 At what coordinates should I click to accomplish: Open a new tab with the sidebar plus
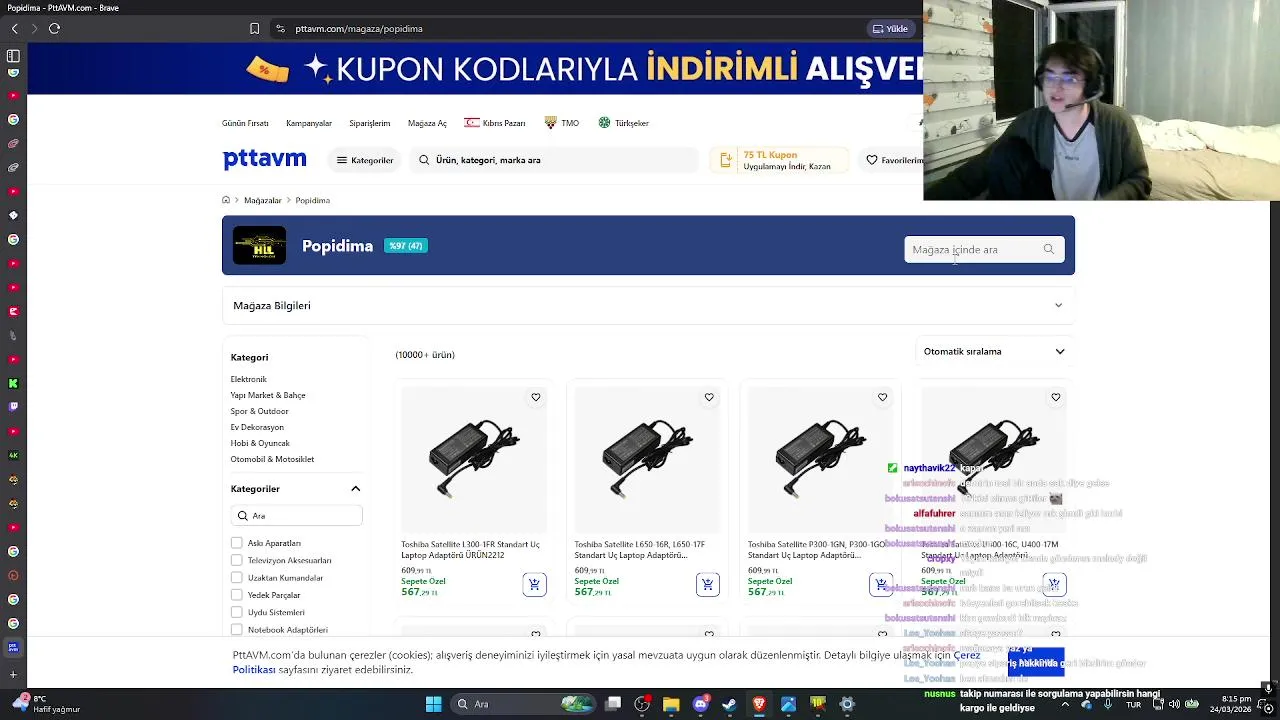(x=13, y=674)
